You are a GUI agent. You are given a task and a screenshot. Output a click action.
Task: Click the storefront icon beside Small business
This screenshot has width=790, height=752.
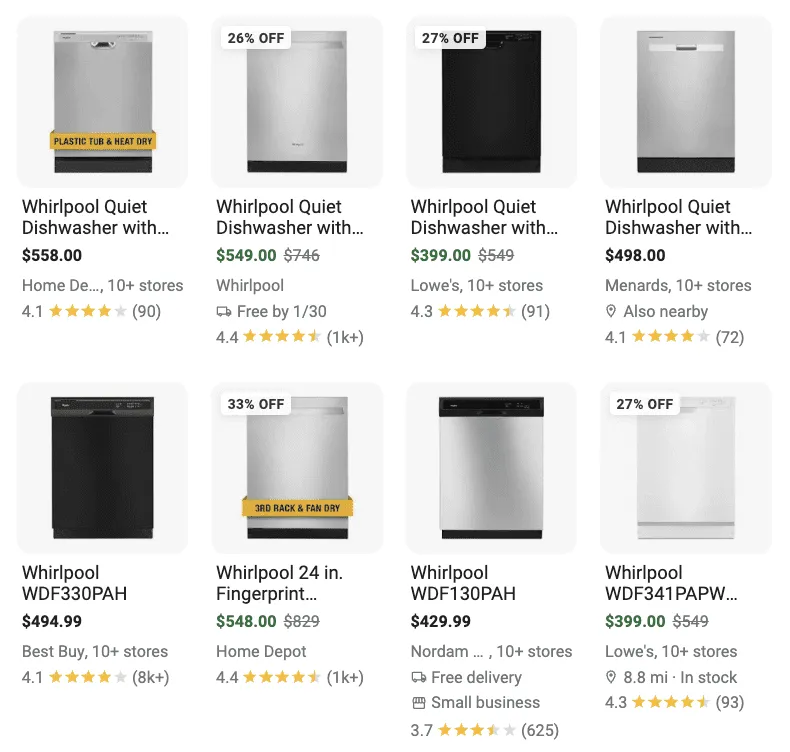pyautogui.click(x=419, y=703)
